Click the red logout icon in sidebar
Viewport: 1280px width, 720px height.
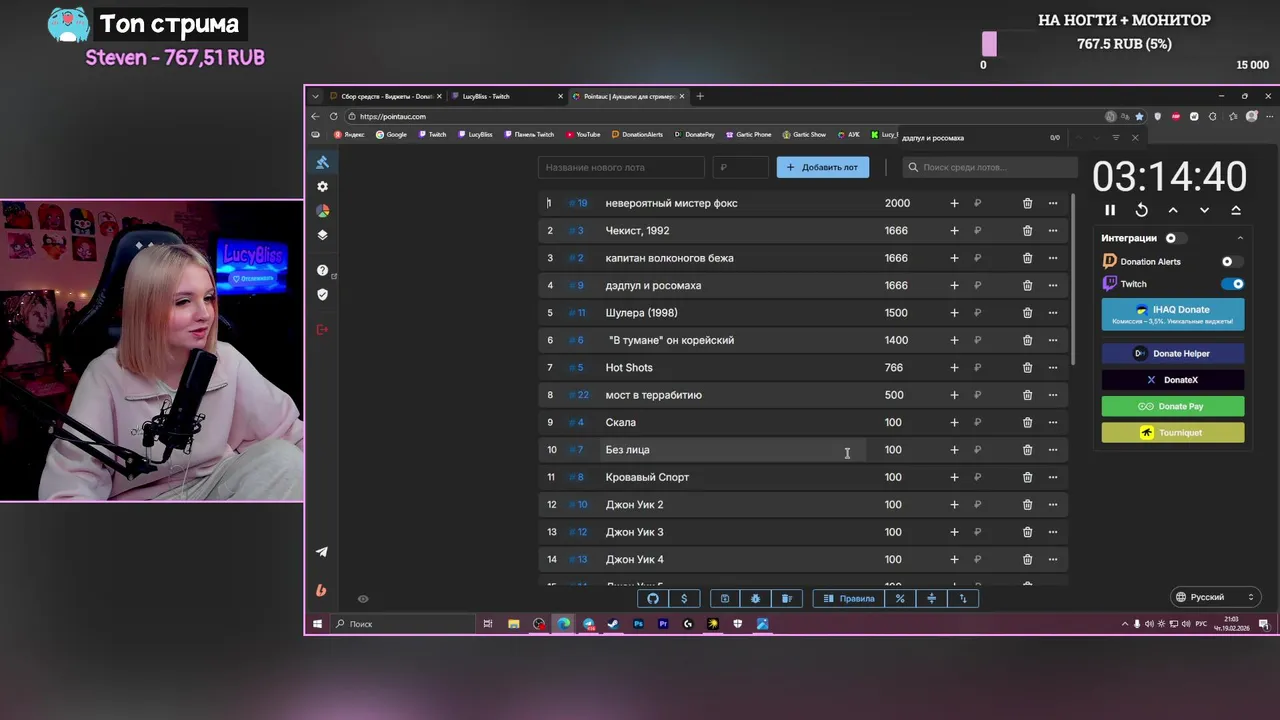[322, 329]
